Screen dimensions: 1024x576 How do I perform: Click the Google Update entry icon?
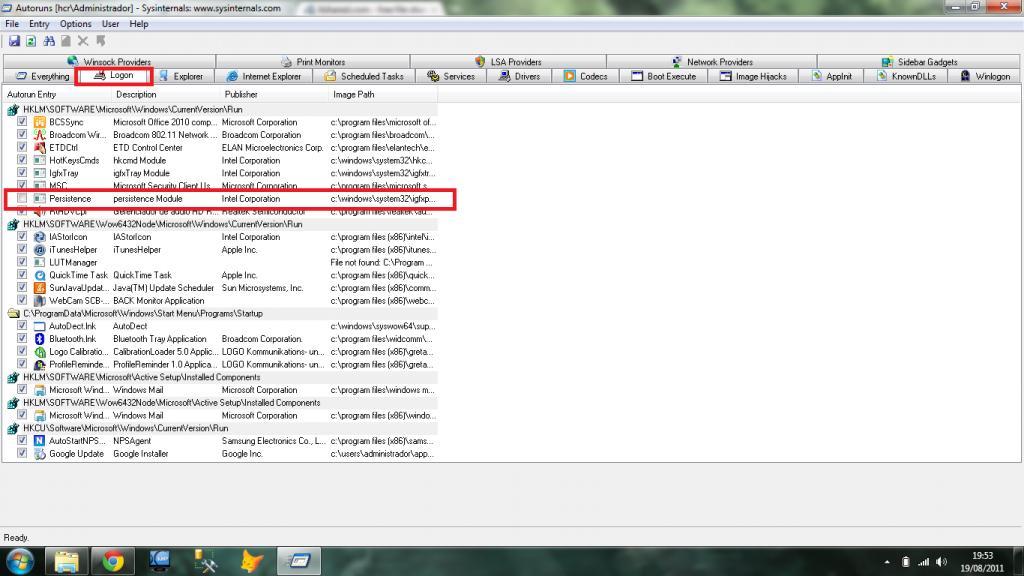(x=39, y=454)
